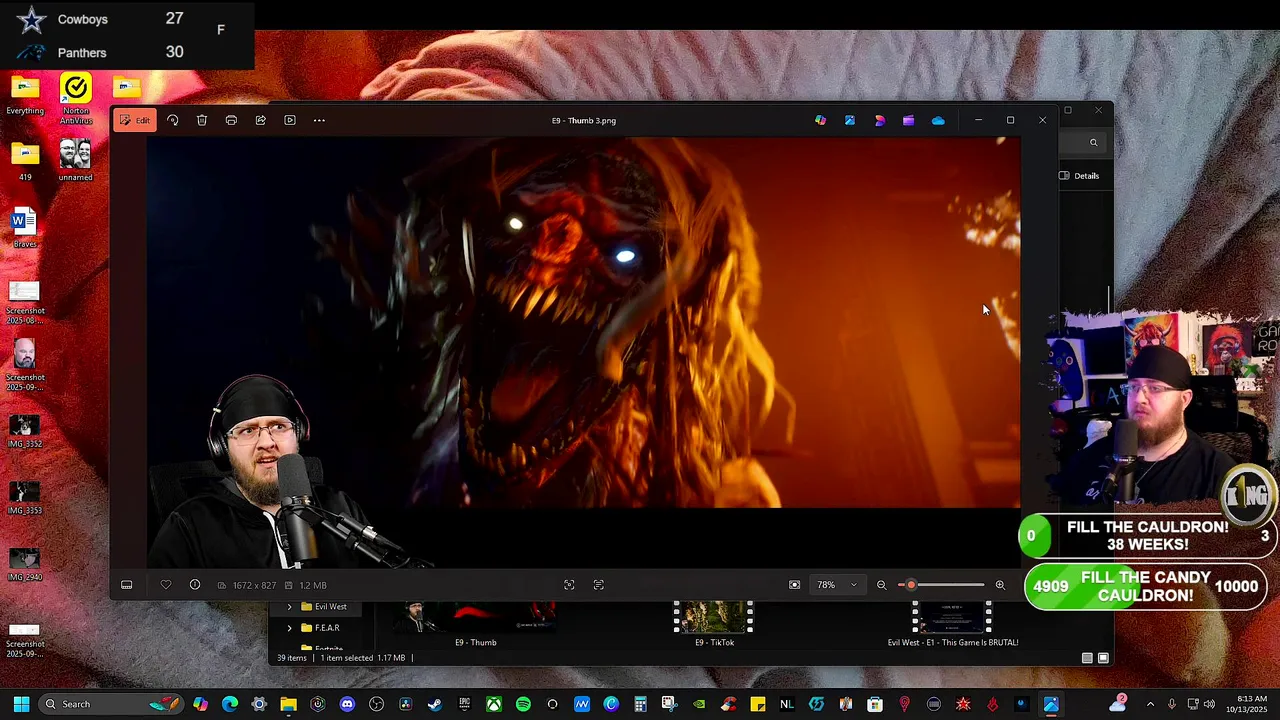Open File Explorer from the taskbar

pos(288,704)
